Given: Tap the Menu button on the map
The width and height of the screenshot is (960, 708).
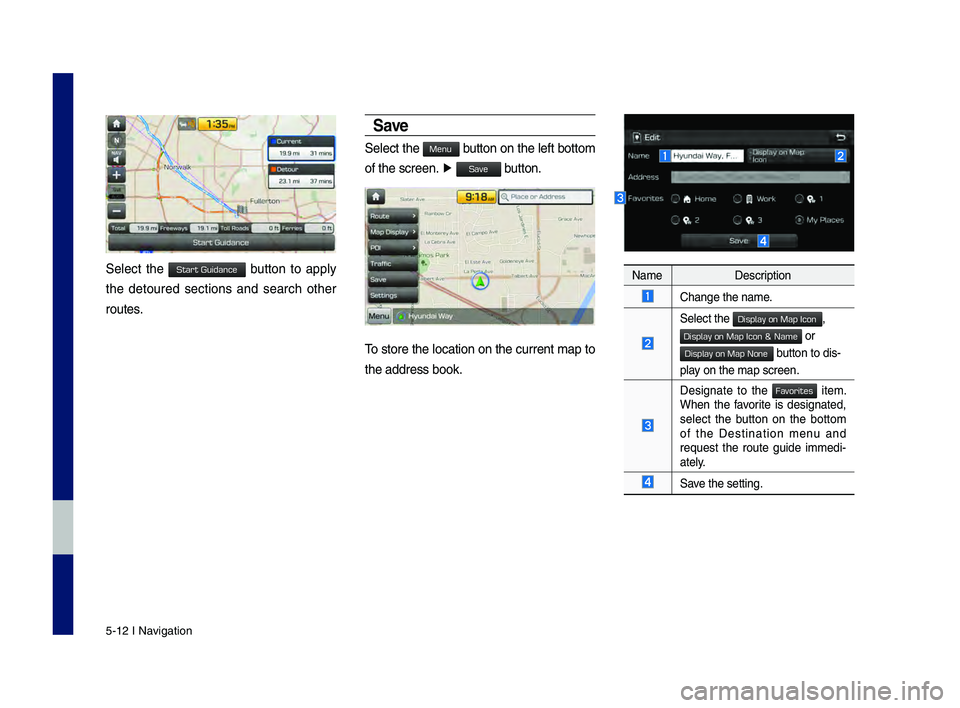Looking at the screenshot, I should (x=378, y=316).
